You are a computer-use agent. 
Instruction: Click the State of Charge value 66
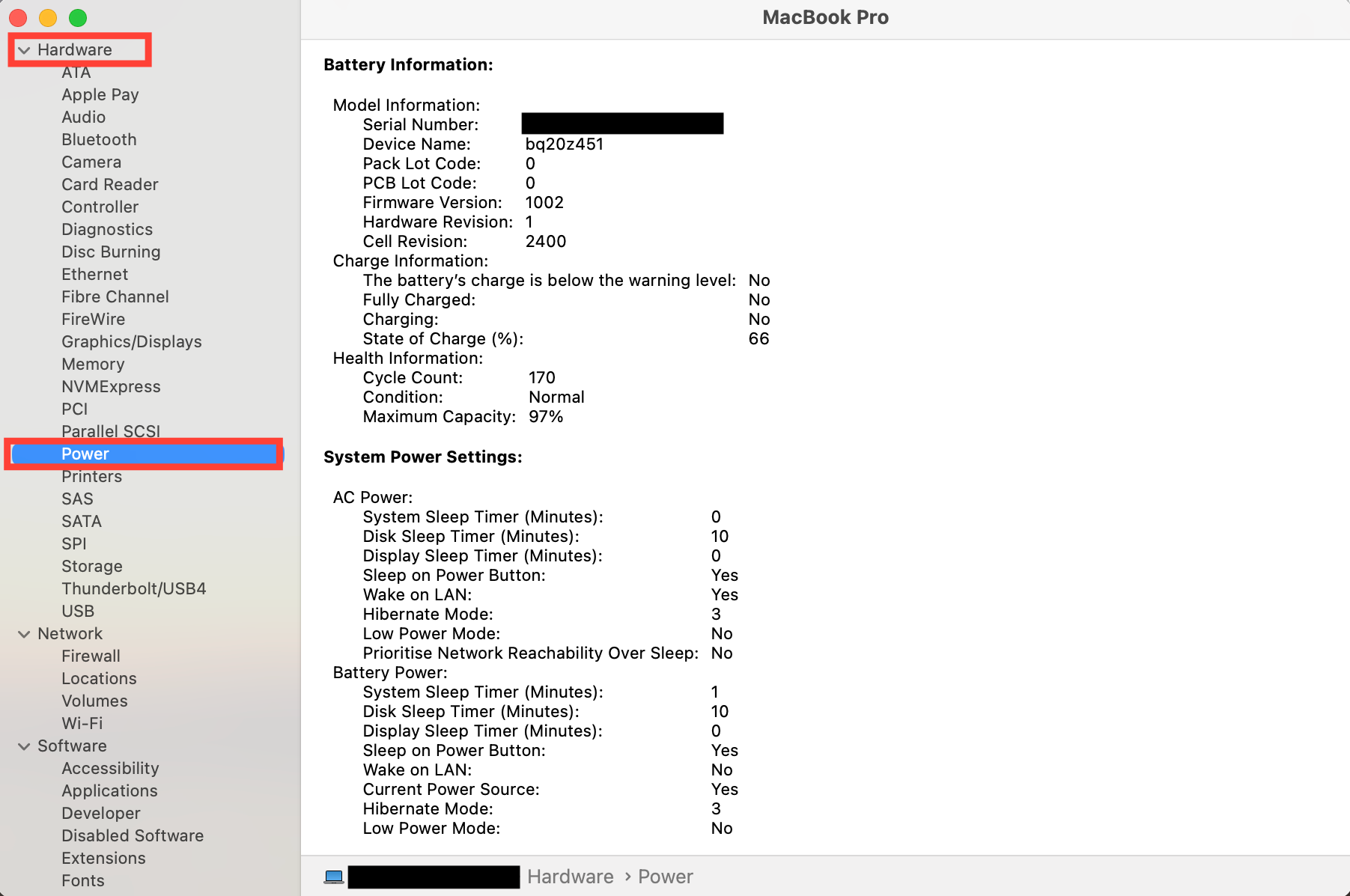click(x=759, y=339)
